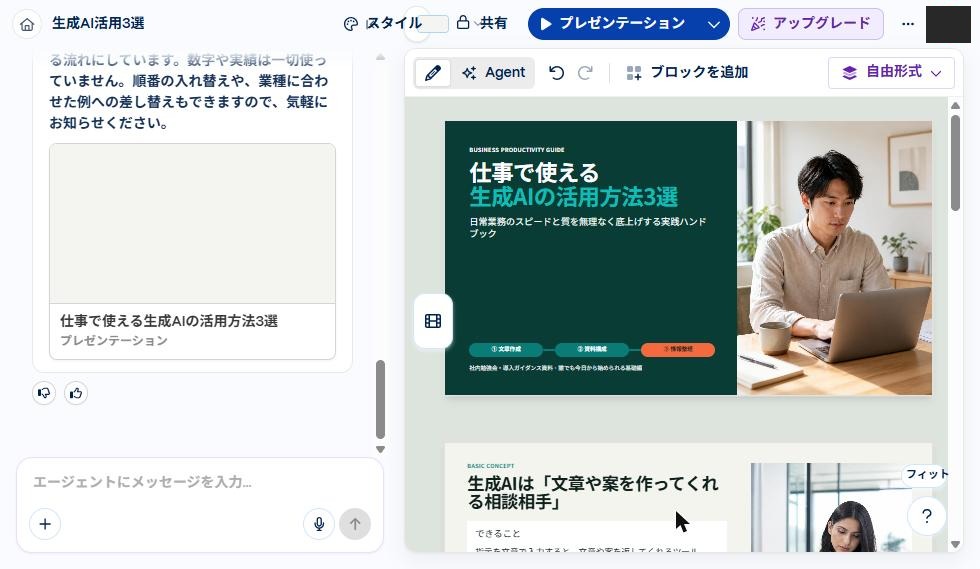Start the プレゼンテーション presentation
Screen dimensions: 980x569
pos(613,24)
